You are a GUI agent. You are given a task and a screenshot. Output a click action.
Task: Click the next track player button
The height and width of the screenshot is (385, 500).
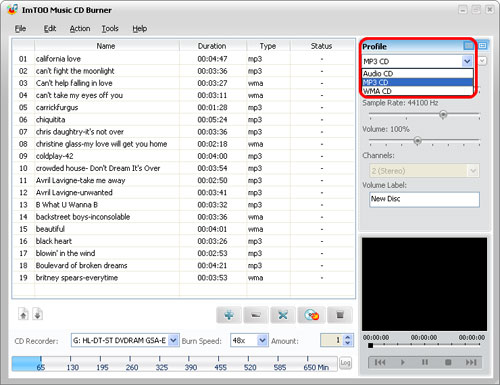pos(471,362)
